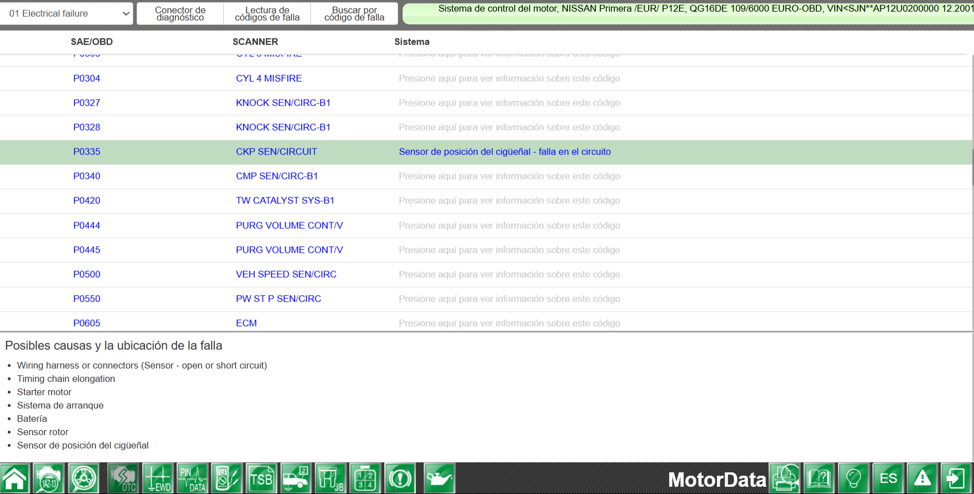
Task: Open the multimeter testing icon
Action: coord(227,478)
